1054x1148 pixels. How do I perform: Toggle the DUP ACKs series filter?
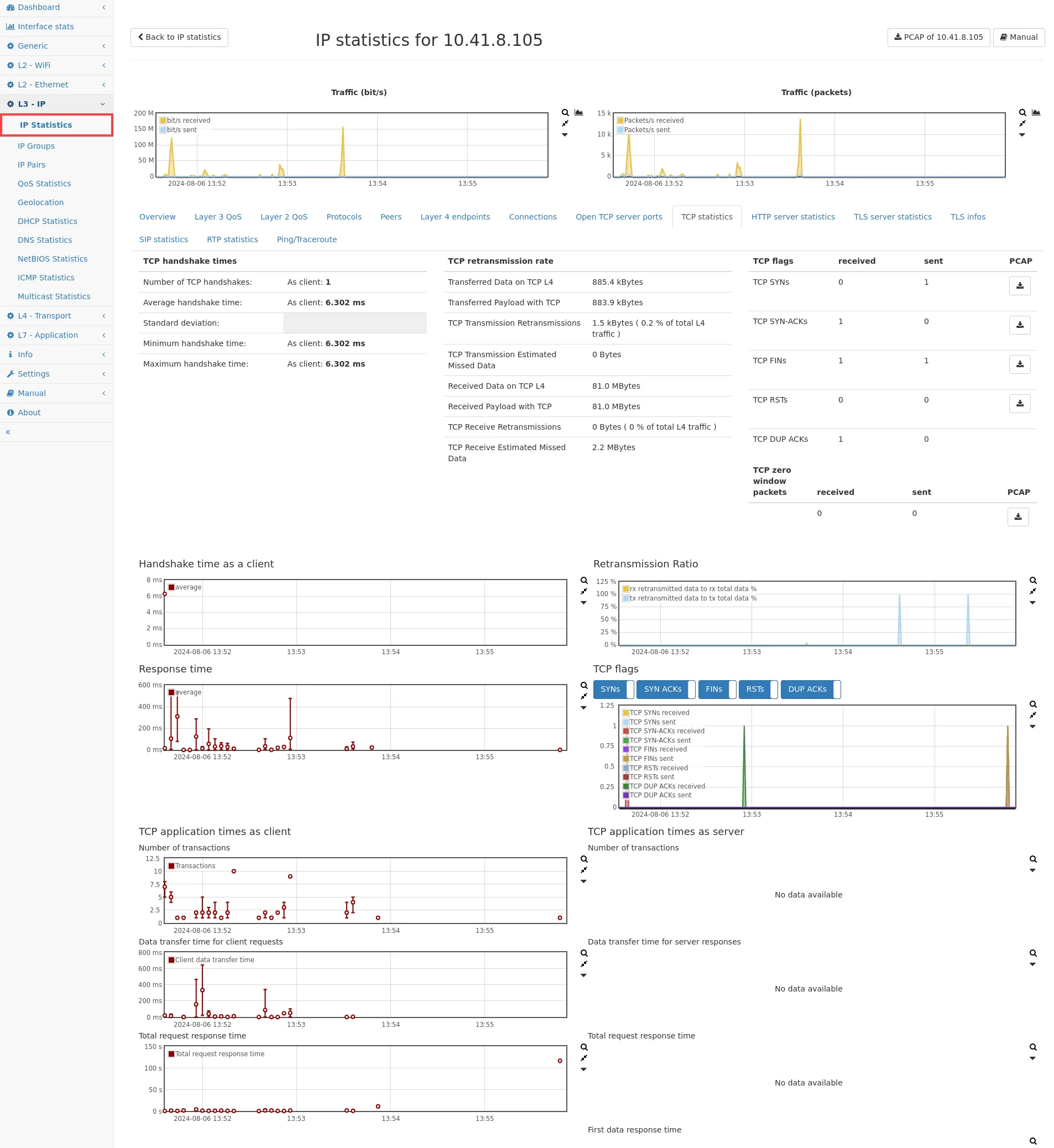(x=807, y=689)
